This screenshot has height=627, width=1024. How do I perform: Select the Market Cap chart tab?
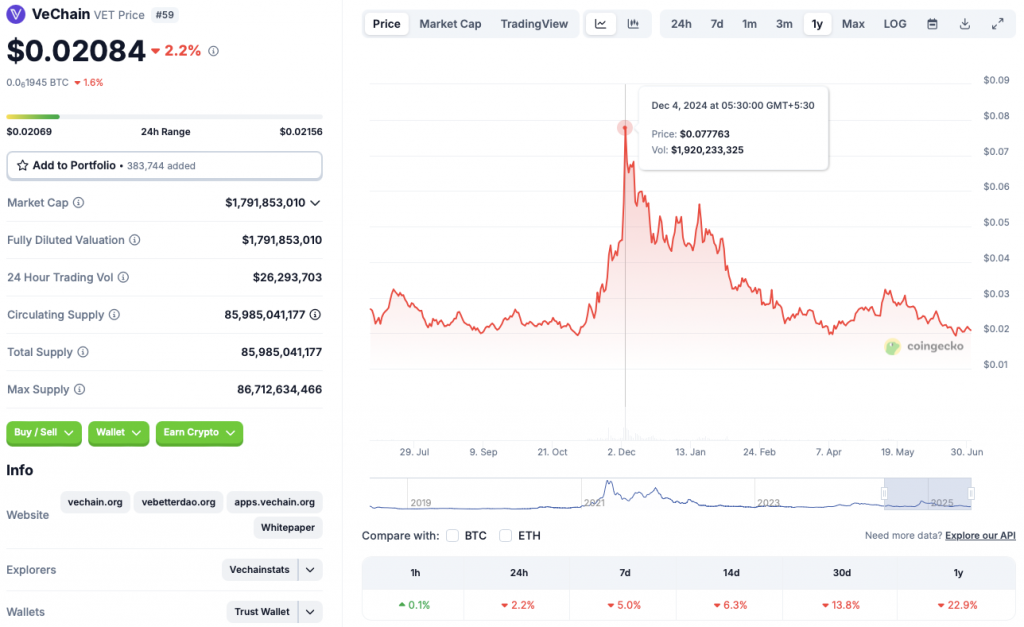point(450,24)
